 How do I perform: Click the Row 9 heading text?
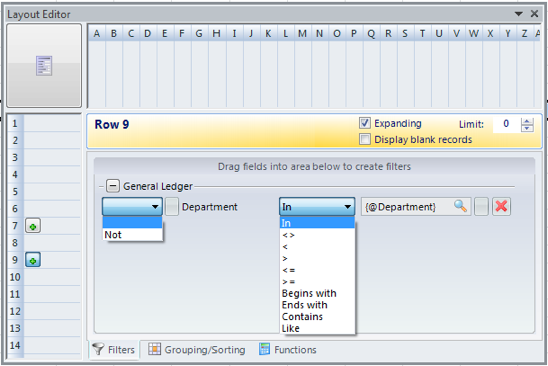(x=112, y=124)
